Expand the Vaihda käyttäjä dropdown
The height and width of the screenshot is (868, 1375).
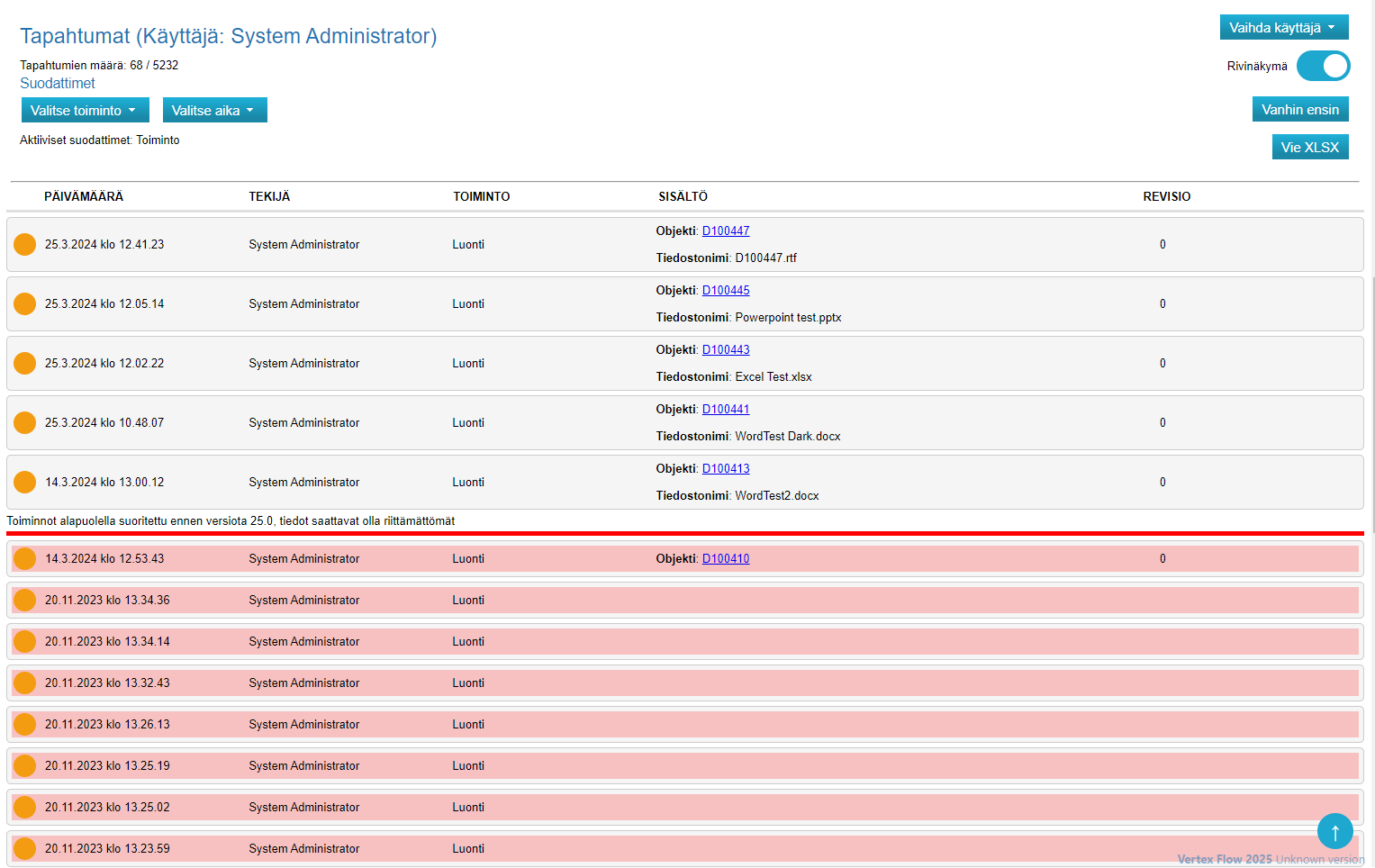1283,27
